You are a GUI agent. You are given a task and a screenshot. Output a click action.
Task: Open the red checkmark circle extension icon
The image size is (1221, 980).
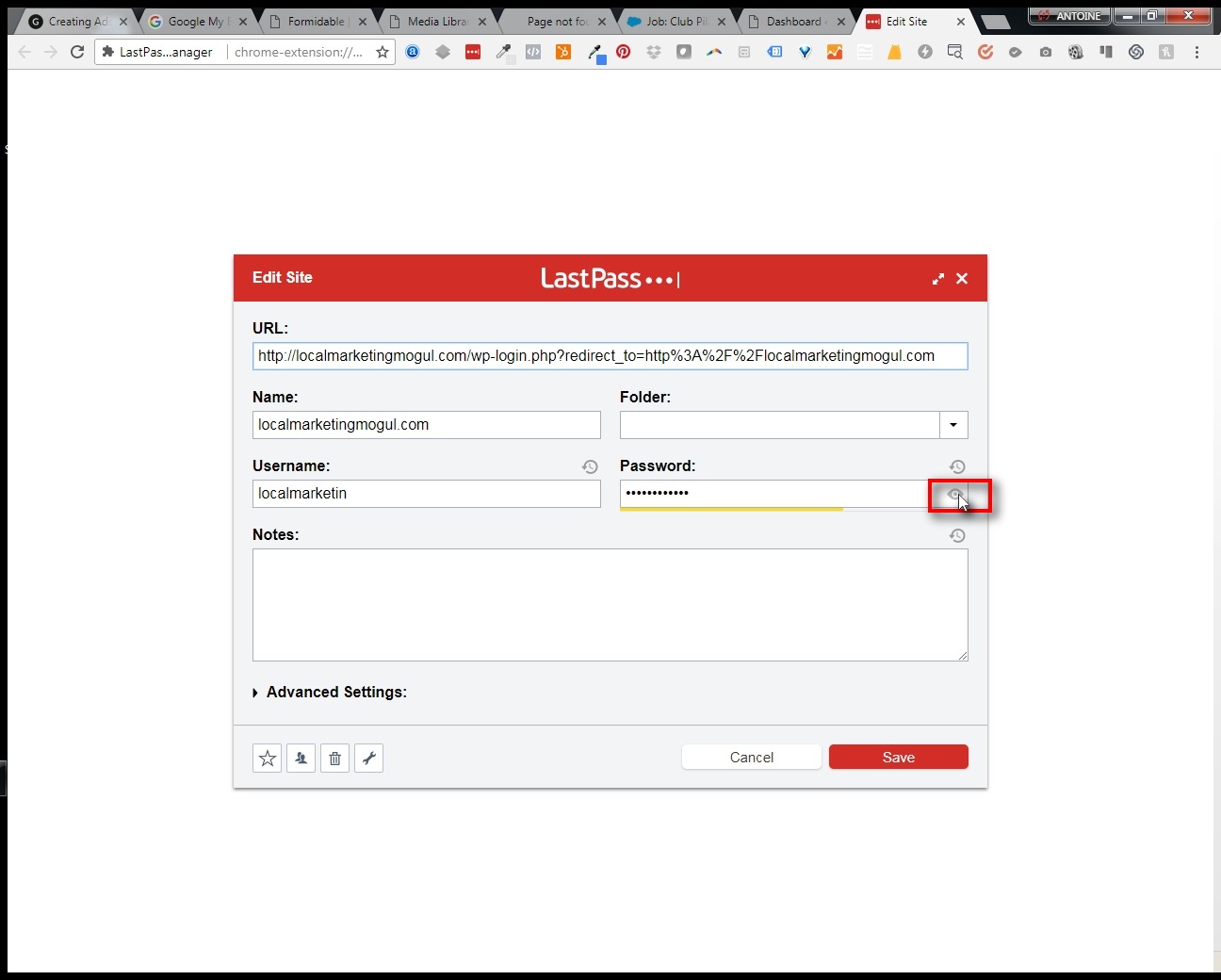coord(985,53)
